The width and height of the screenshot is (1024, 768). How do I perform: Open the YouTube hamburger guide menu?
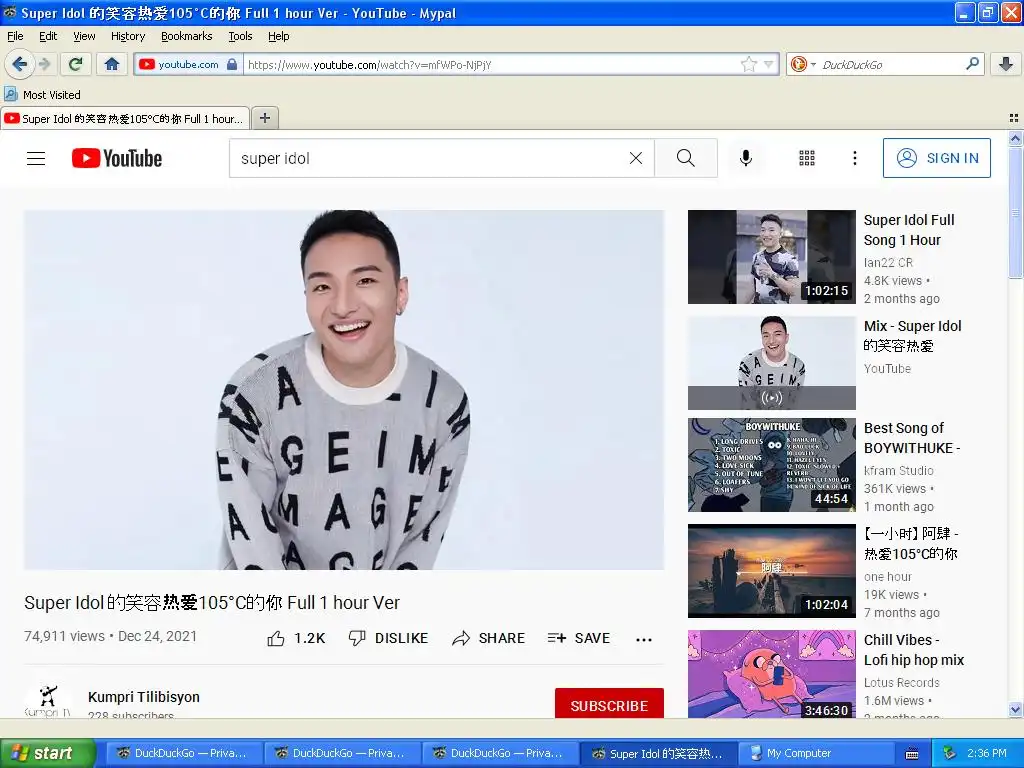click(36, 158)
